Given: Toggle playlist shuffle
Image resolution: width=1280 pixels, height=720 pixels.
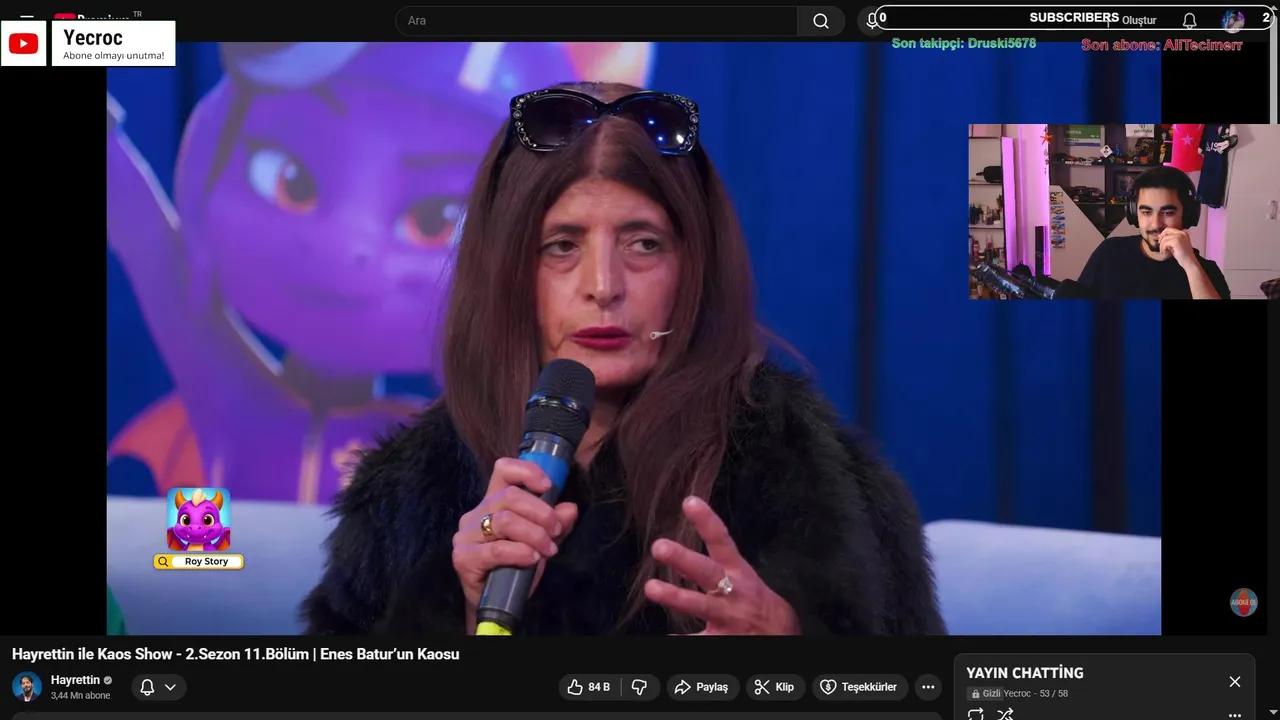Looking at the screenshot, I should [1005, 714].
